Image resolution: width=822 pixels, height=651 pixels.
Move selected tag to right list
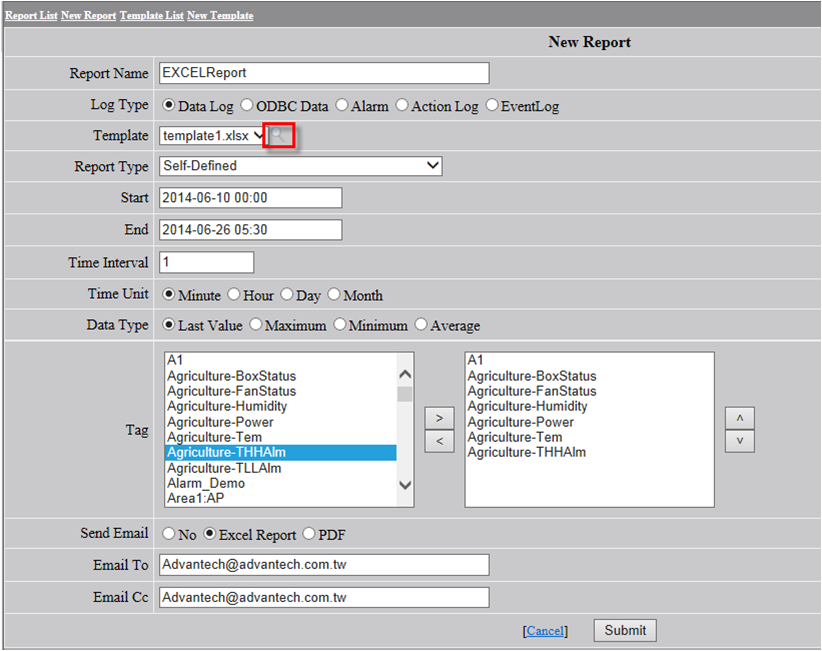[439, 416]
